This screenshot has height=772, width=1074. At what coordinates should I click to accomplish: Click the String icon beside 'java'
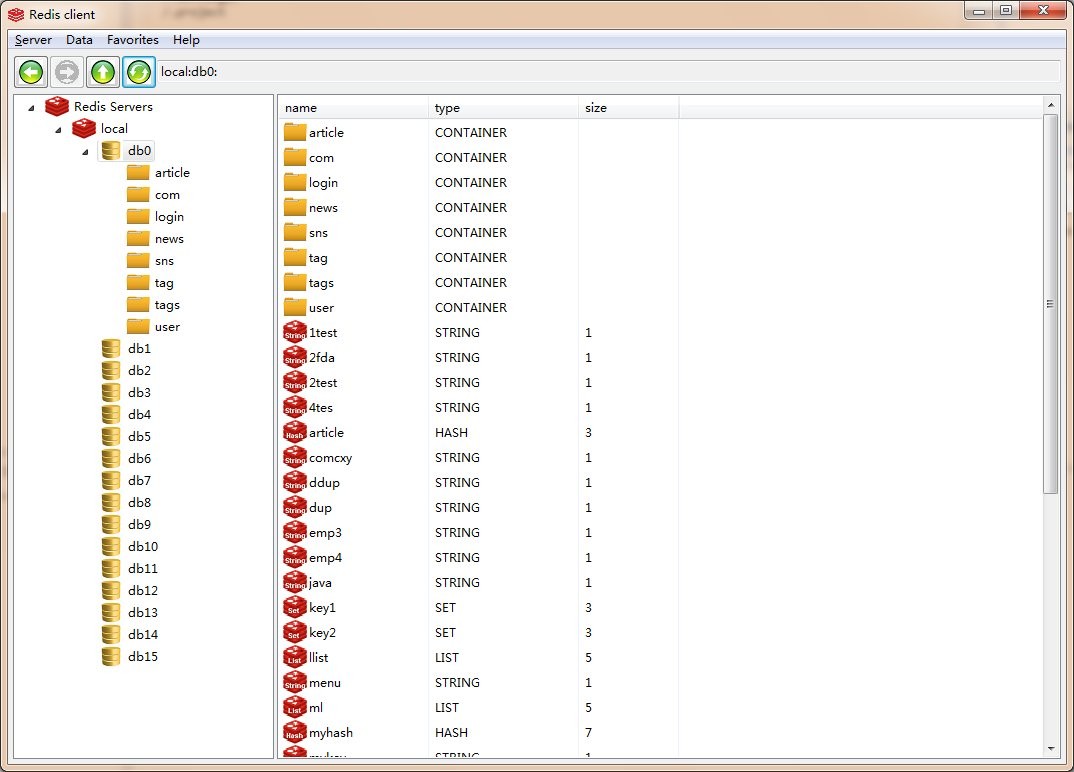[x=293, y=582]
